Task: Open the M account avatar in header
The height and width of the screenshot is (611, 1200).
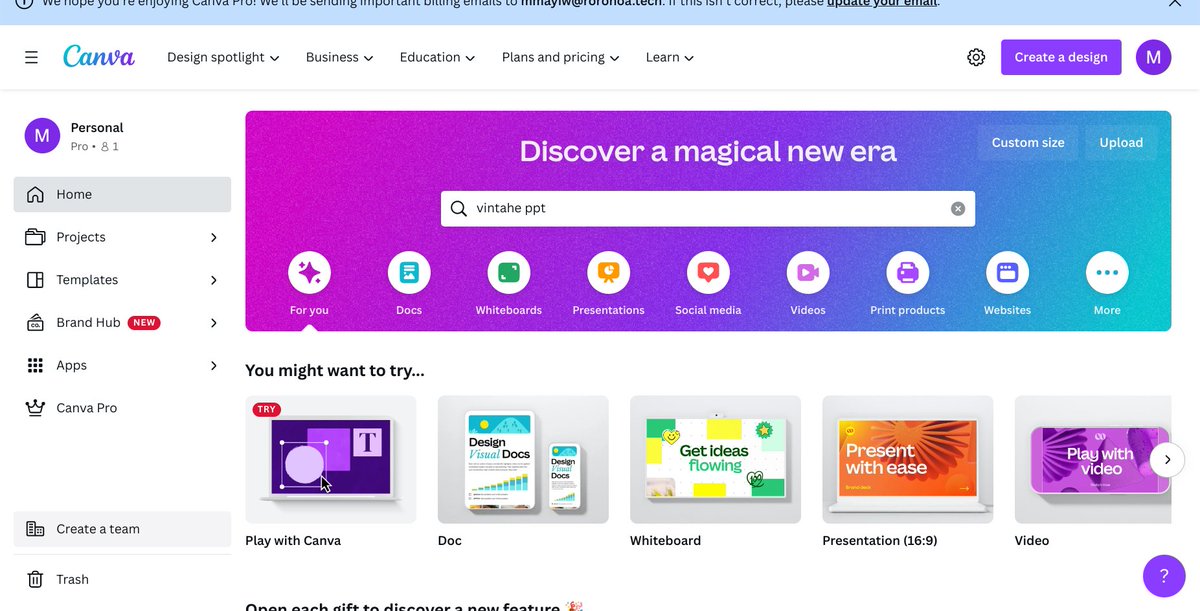Action: [1153, 57]
